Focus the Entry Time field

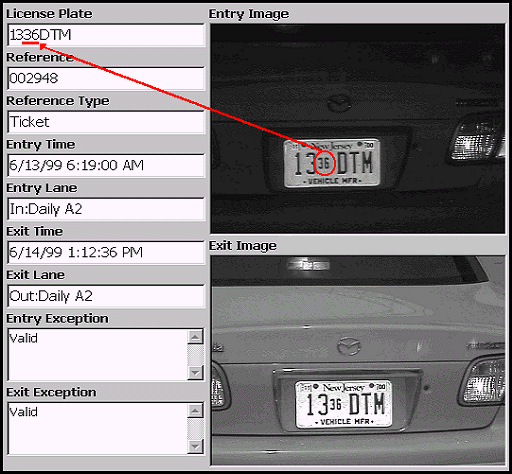(106, 165)
